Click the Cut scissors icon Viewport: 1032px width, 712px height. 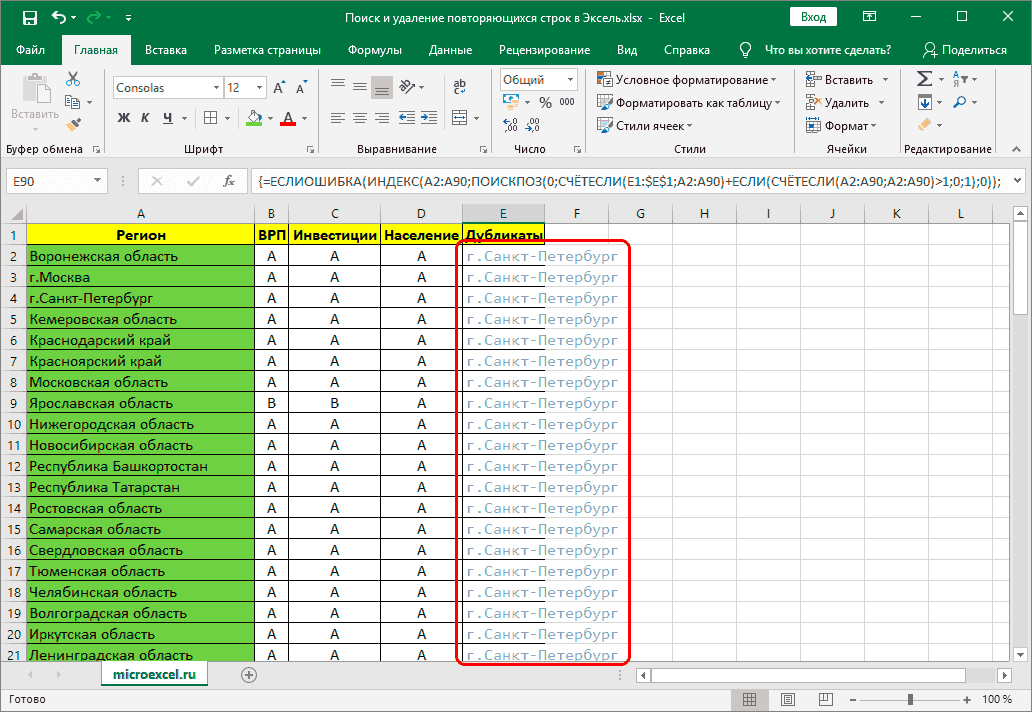[x=73, y=80]
